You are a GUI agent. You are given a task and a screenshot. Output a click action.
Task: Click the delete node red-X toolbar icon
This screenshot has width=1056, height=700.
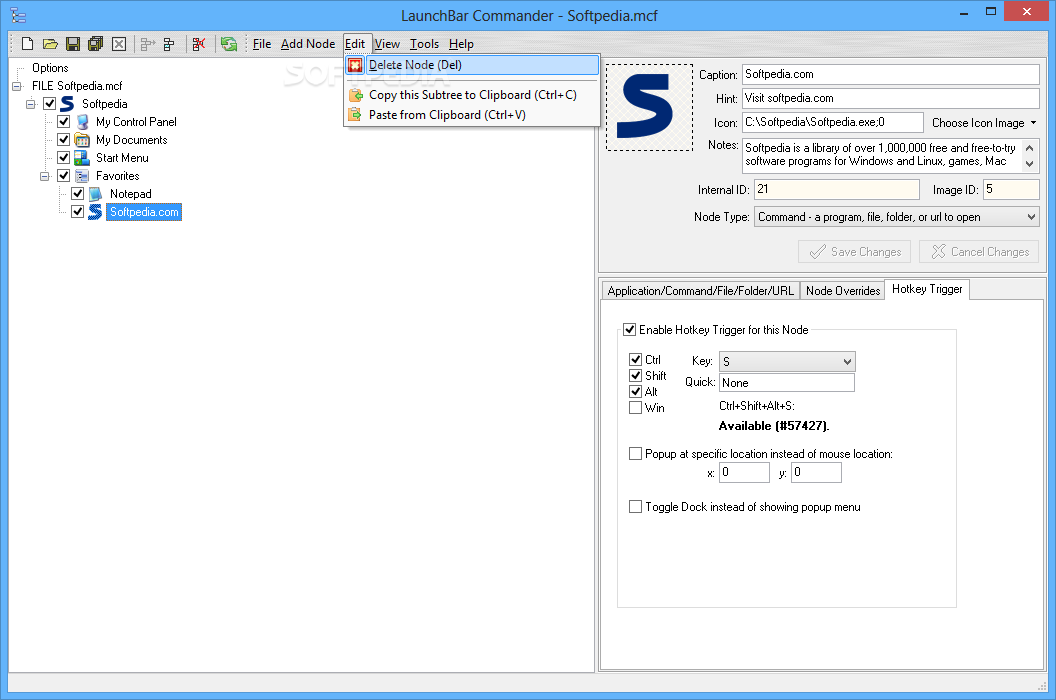199,44
